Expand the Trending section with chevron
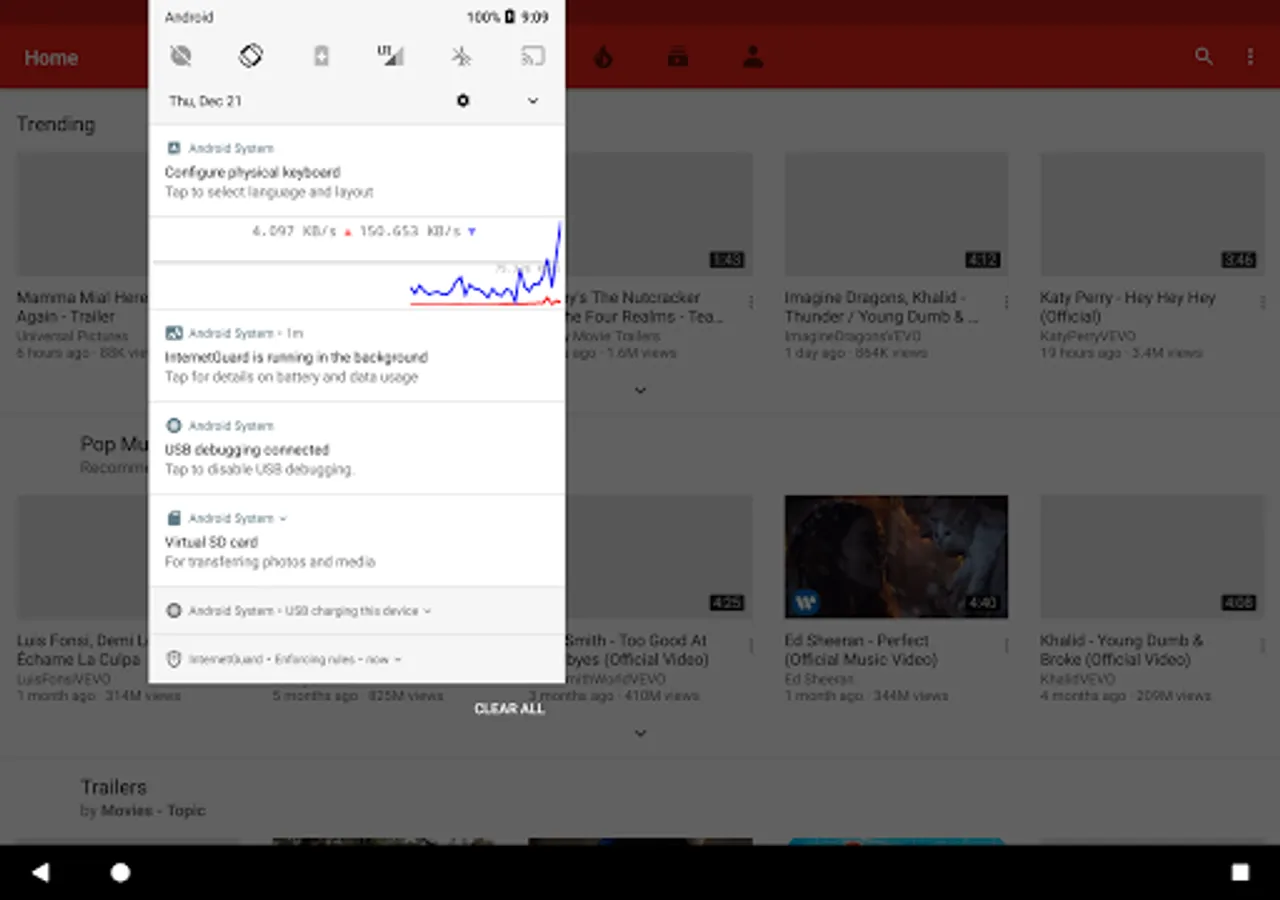This screenshot has width=1280, height=900. pos(640,390)
